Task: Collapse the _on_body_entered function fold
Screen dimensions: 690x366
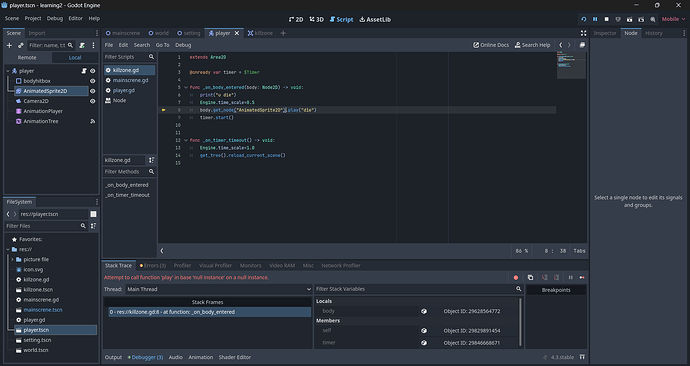Action: (186, 87)
